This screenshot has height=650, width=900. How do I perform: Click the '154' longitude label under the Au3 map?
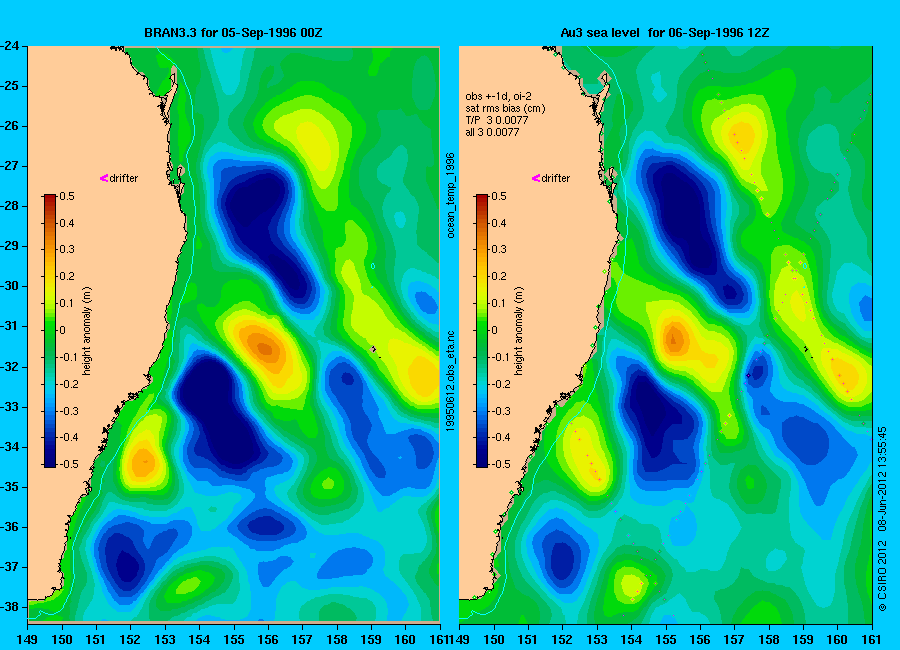[631, 640]
